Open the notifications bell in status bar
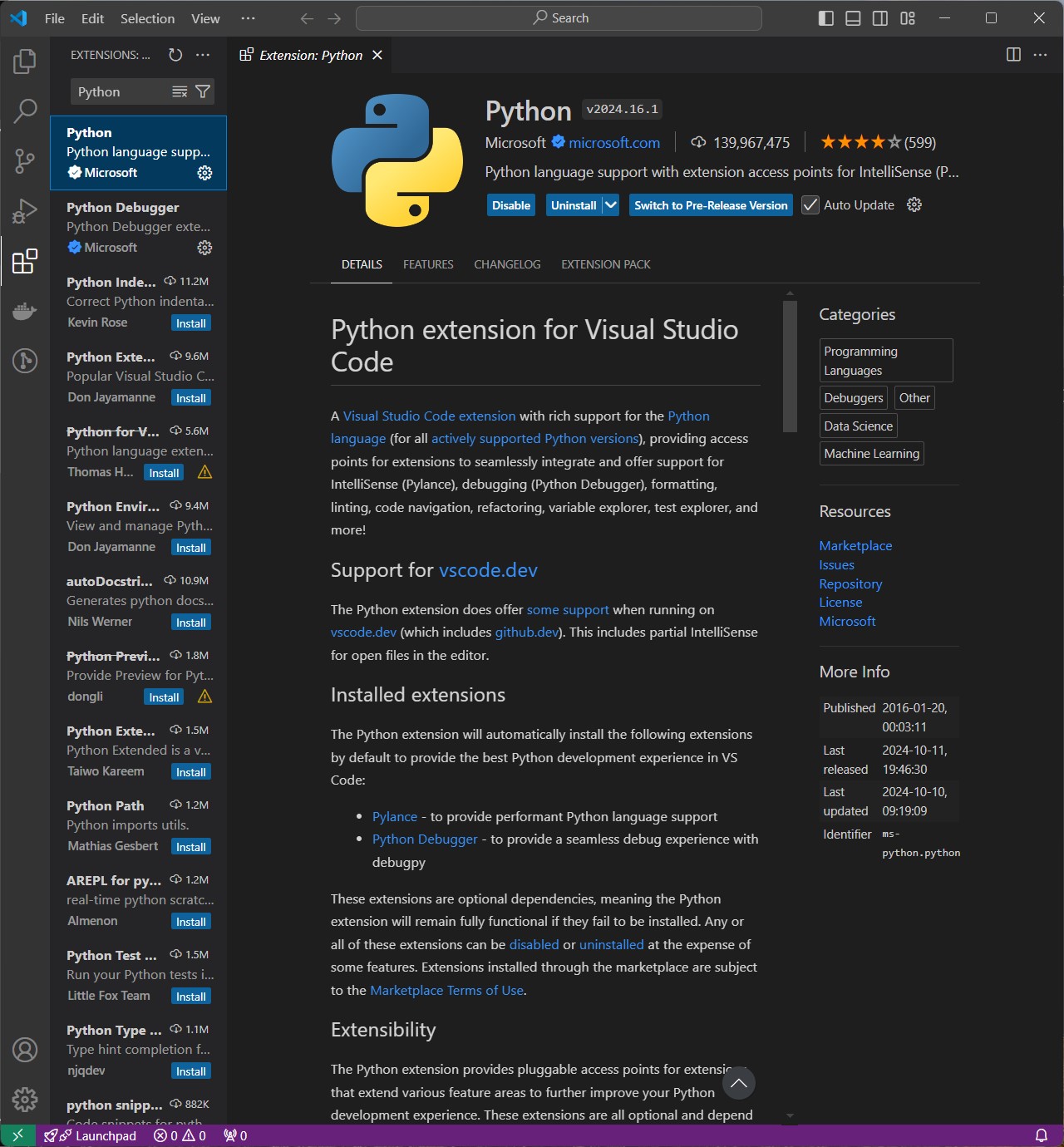The width and height of the screenshot is (1064, 1147). pos(1041,1135)
